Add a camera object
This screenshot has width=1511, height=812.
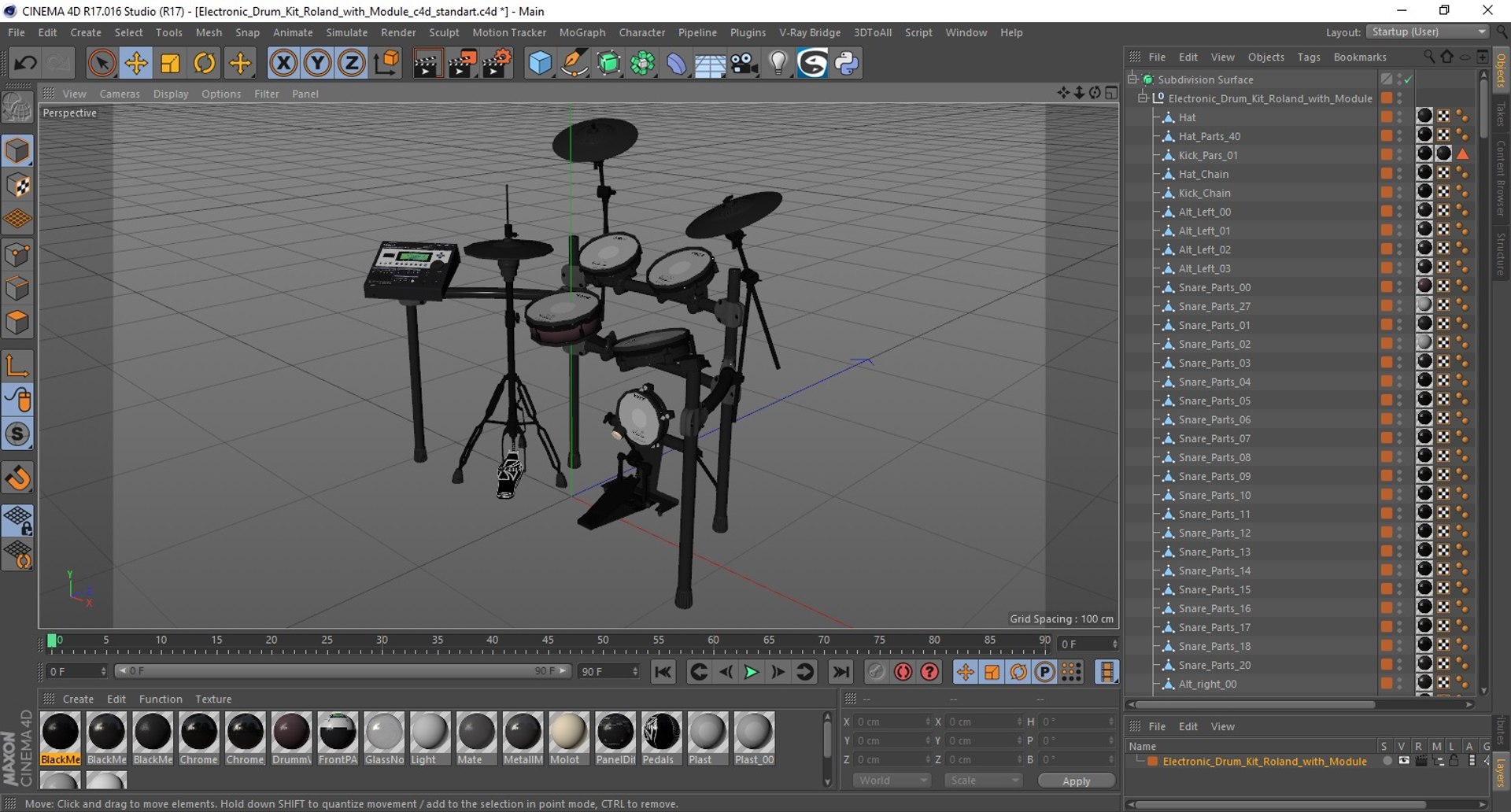pyautogui.click(x=744, y=63)
